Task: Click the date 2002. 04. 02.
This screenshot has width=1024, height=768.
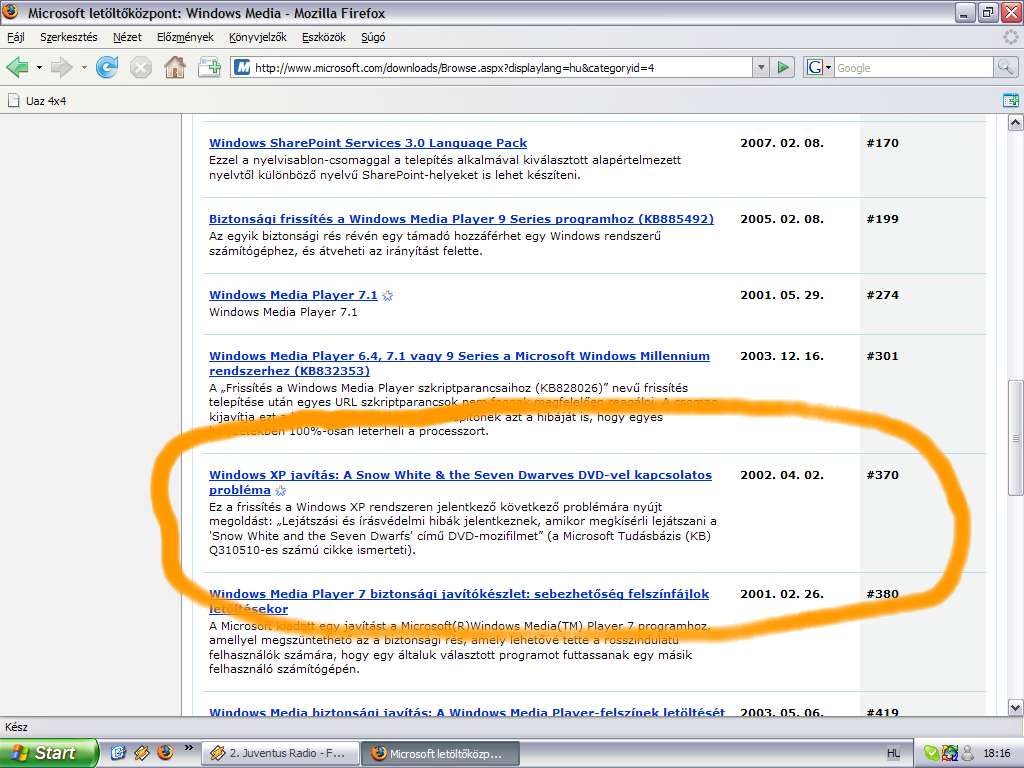Action: 782,475
